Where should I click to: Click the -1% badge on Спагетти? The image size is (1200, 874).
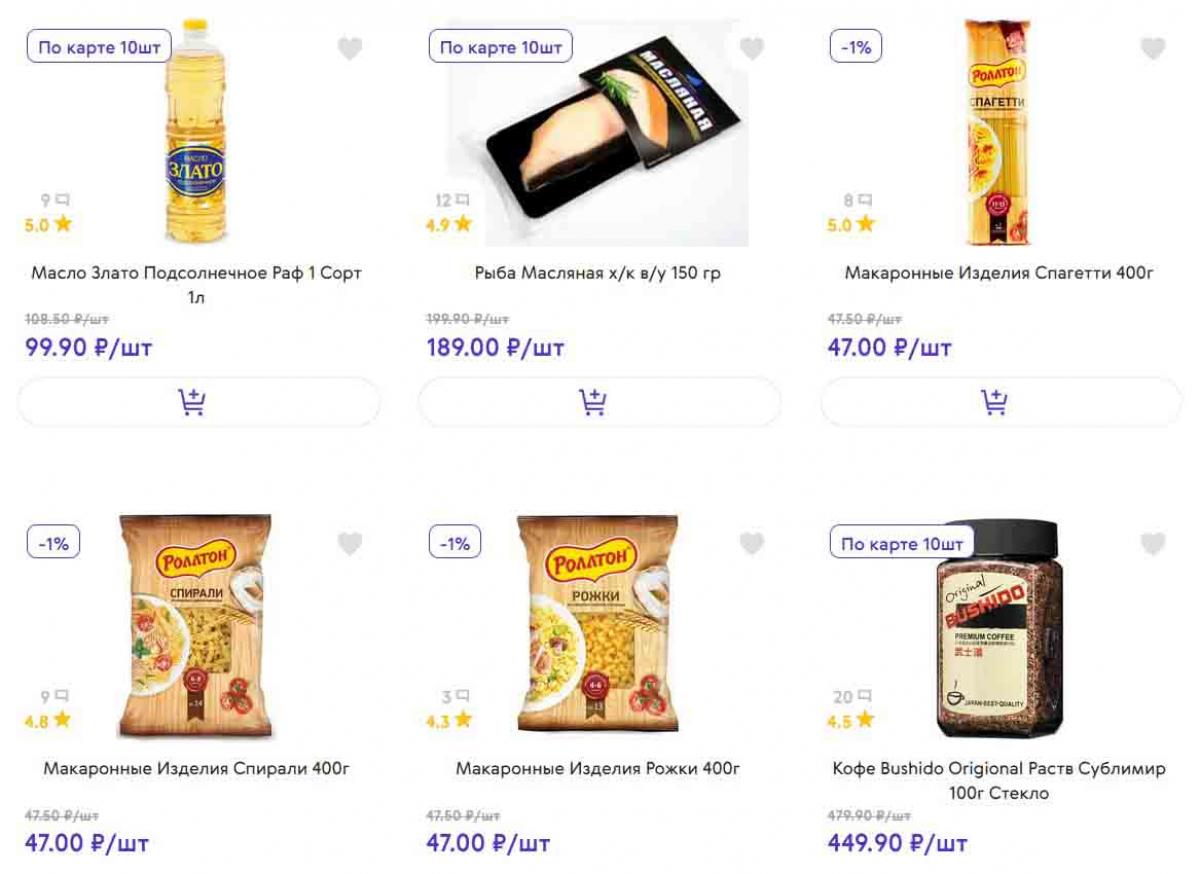click(856, 47)
